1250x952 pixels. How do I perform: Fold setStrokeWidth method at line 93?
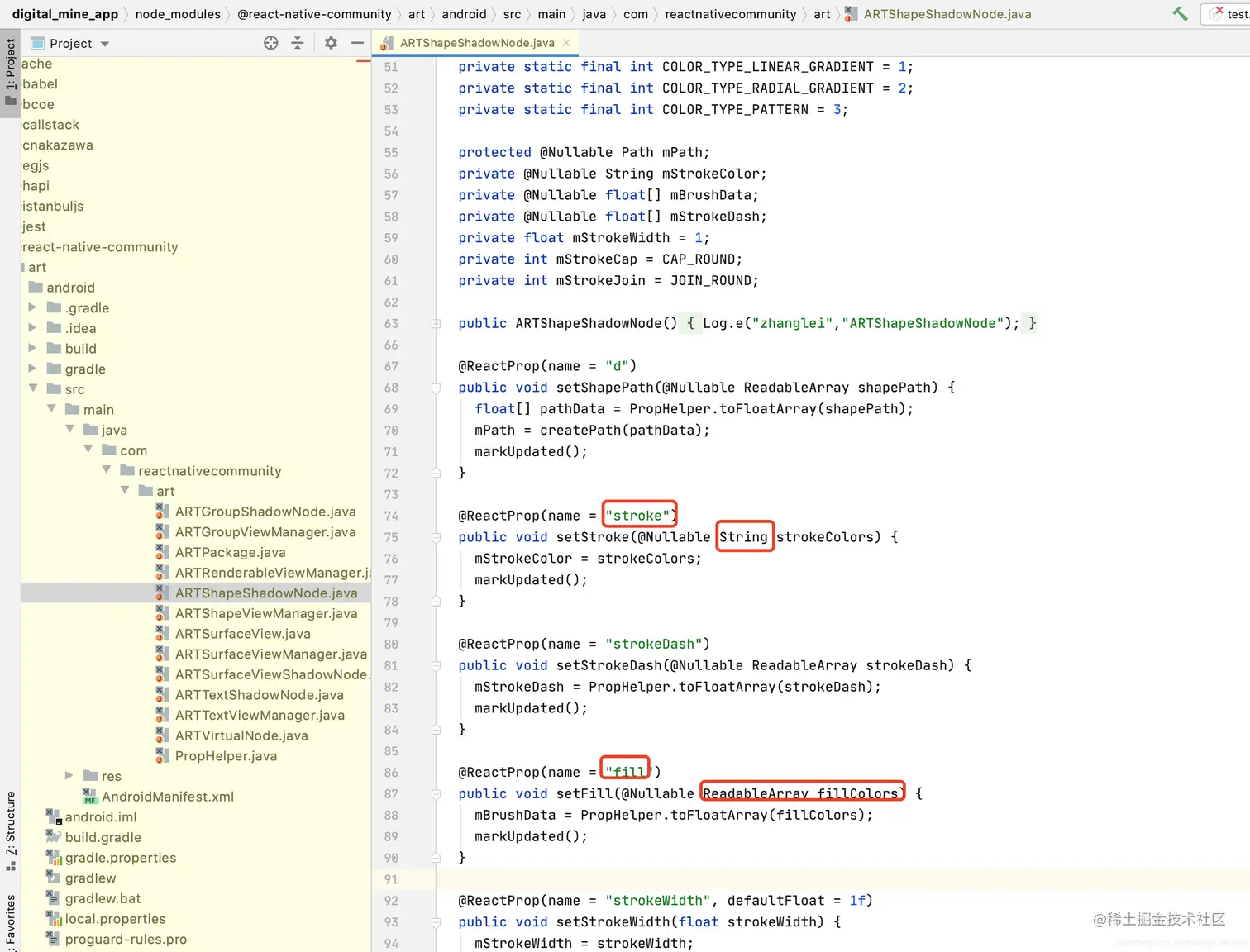point(436,922)
